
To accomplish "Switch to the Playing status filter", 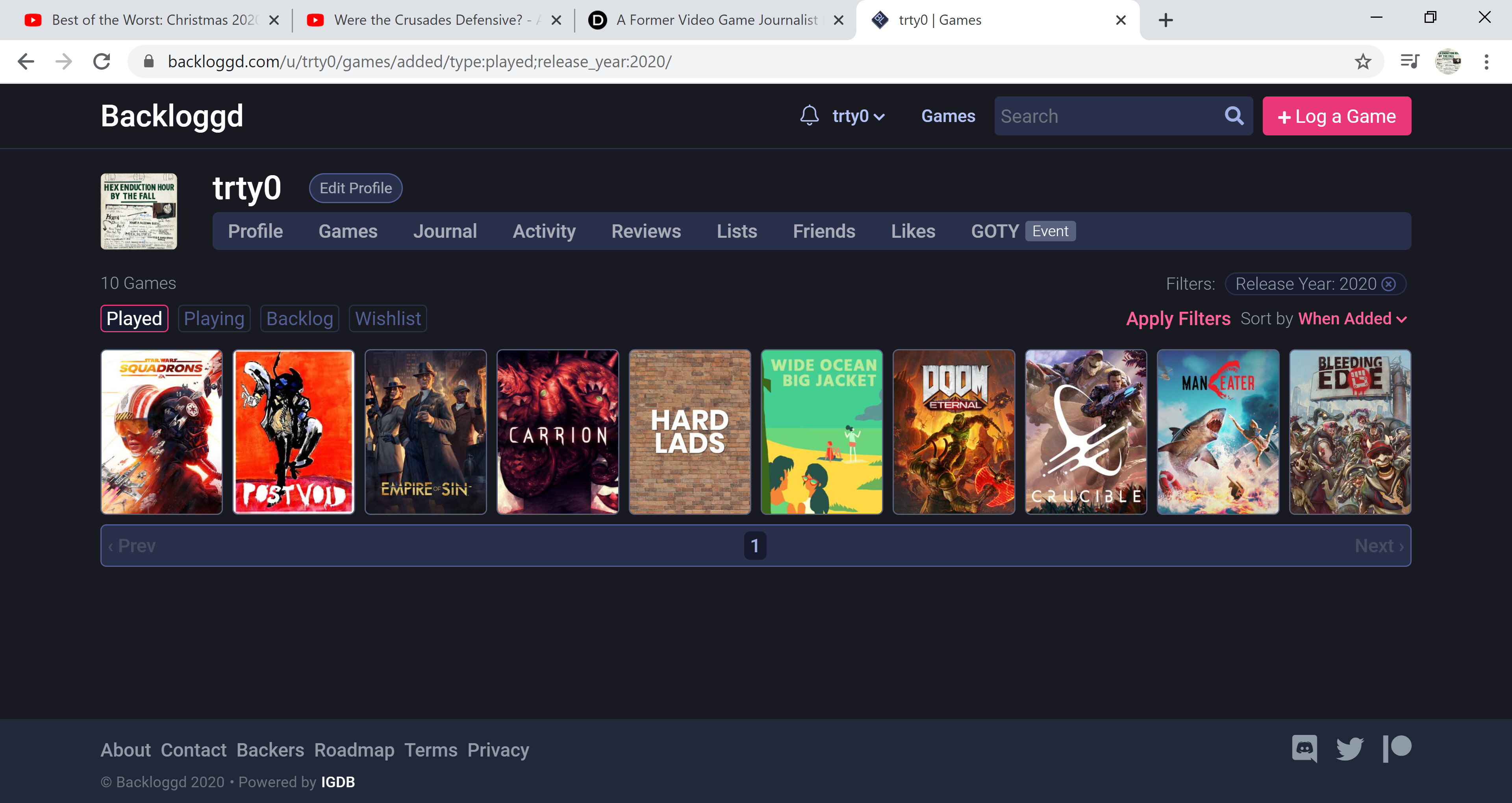I will click(214, 319).
